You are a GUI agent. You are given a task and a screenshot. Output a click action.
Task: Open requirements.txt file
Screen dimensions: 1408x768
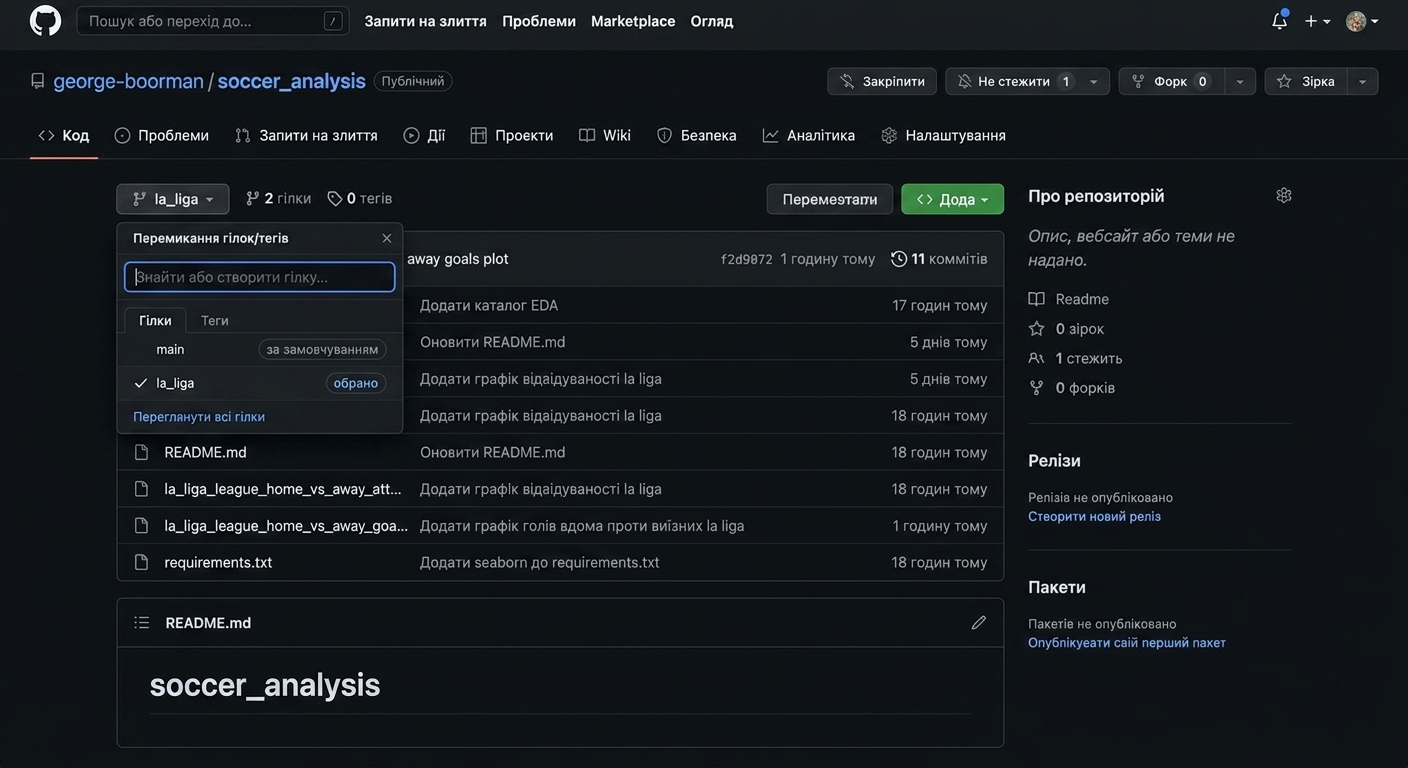pos(218,562)
